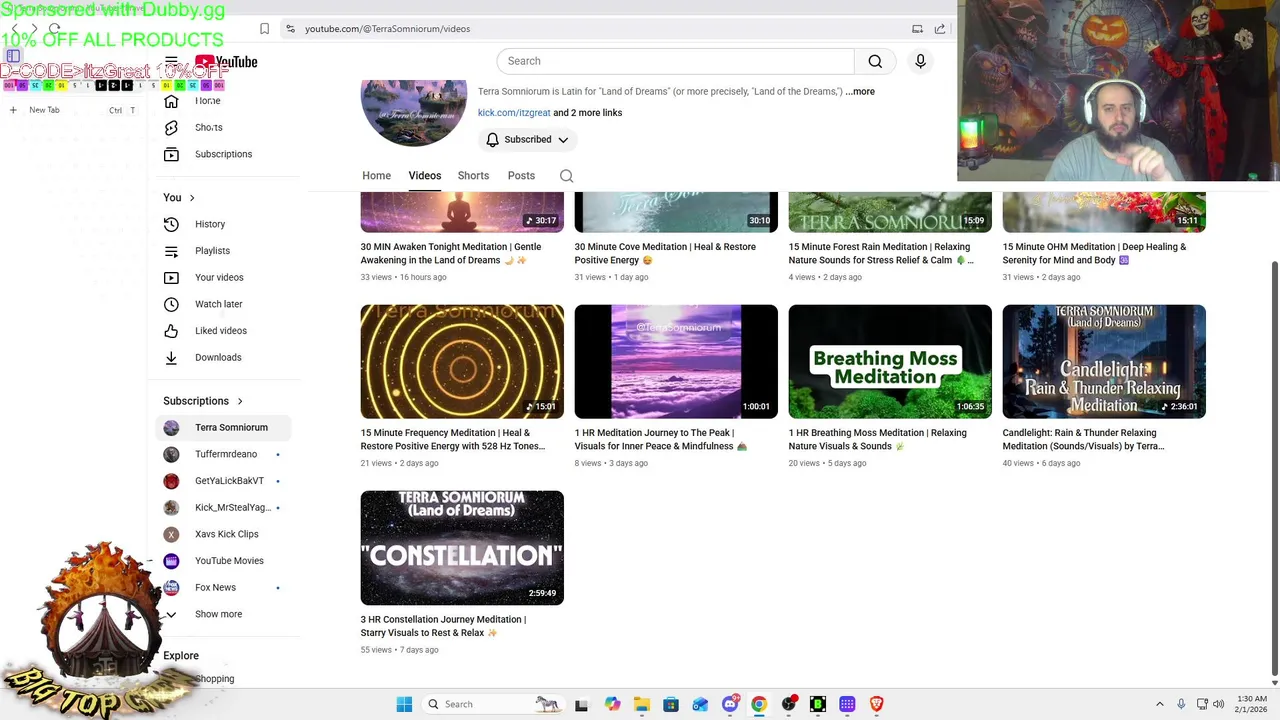Viewport: 1280px width, 720px height.
Task: Click the share icon in the address bar
Action: (940, 29)
